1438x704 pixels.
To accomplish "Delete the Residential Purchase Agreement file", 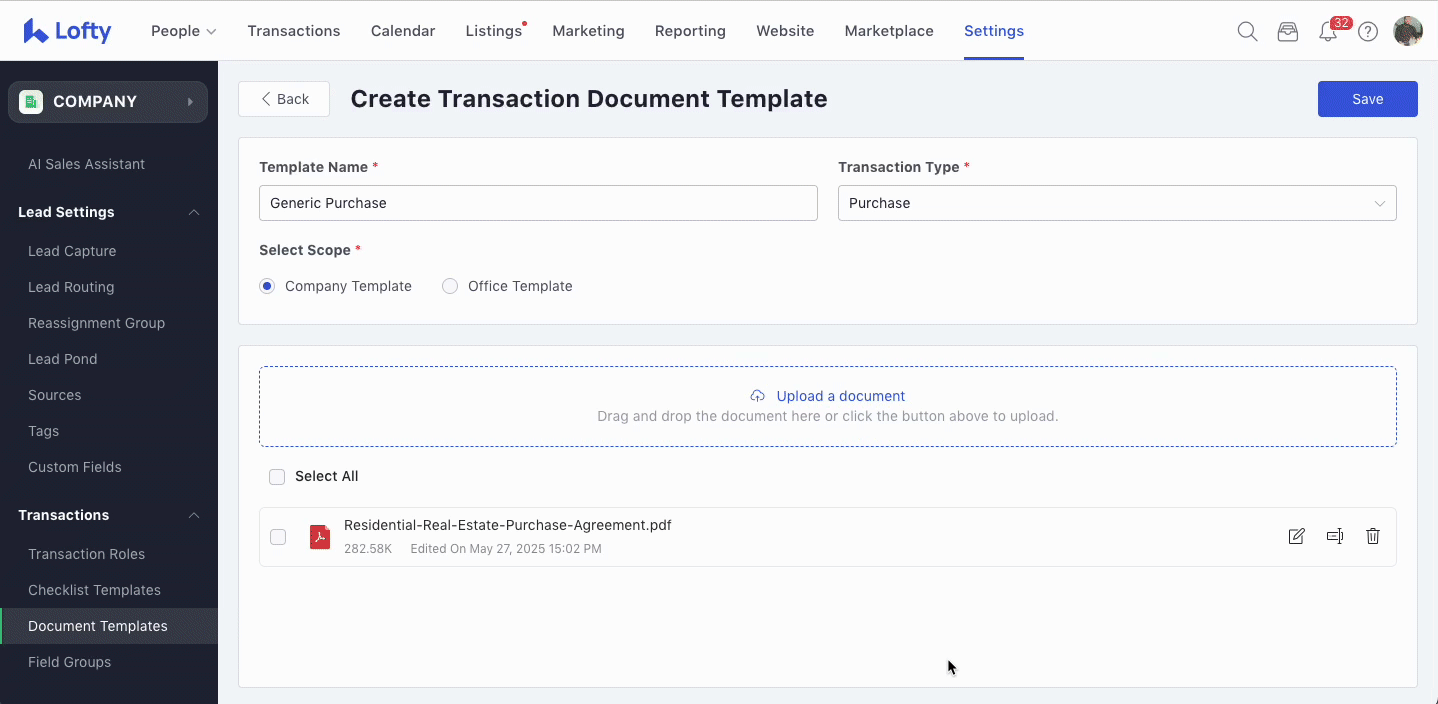I will pyautogui.click(x=1373, y=537).
